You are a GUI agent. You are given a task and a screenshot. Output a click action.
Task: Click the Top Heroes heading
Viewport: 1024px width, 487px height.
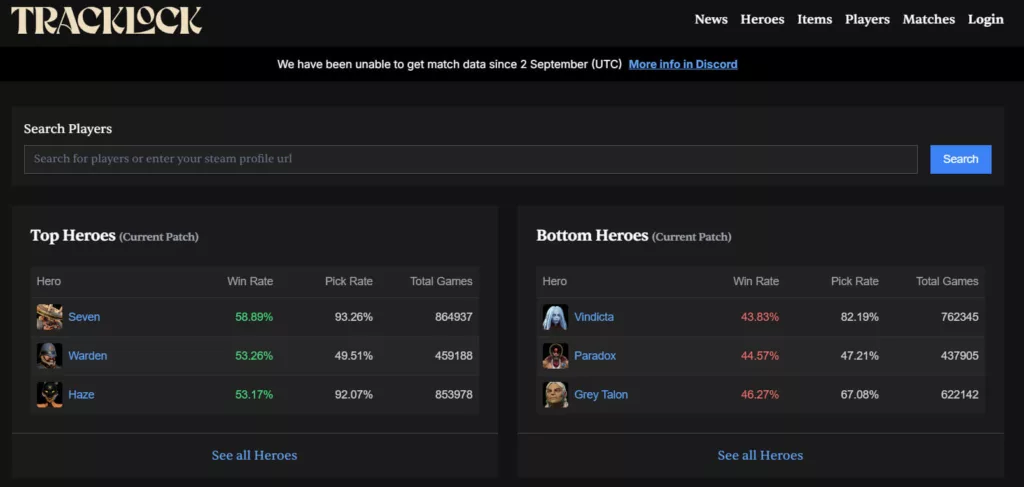tap(73, 236)
